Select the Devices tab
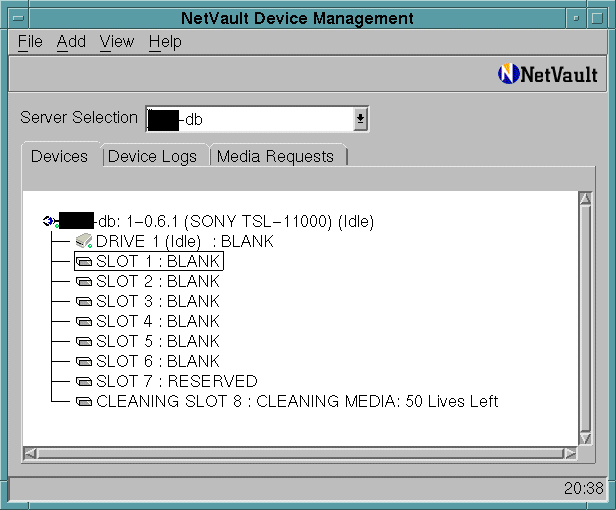The width and height of the screenshot is (616, 510). [59, 156]
